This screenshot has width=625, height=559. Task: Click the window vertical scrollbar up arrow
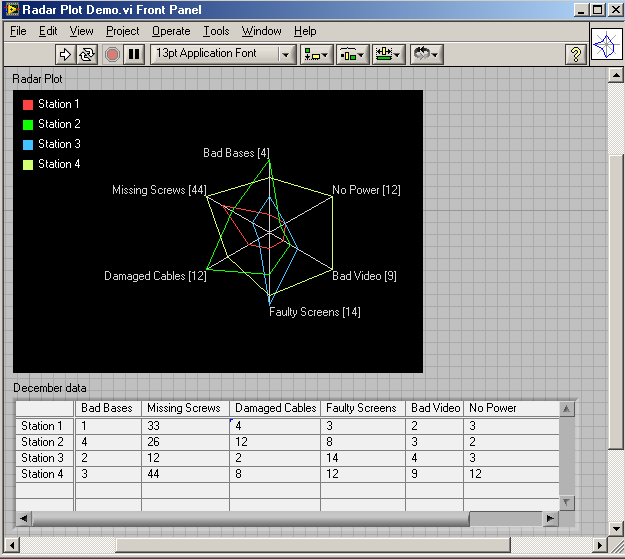(616, 75)
